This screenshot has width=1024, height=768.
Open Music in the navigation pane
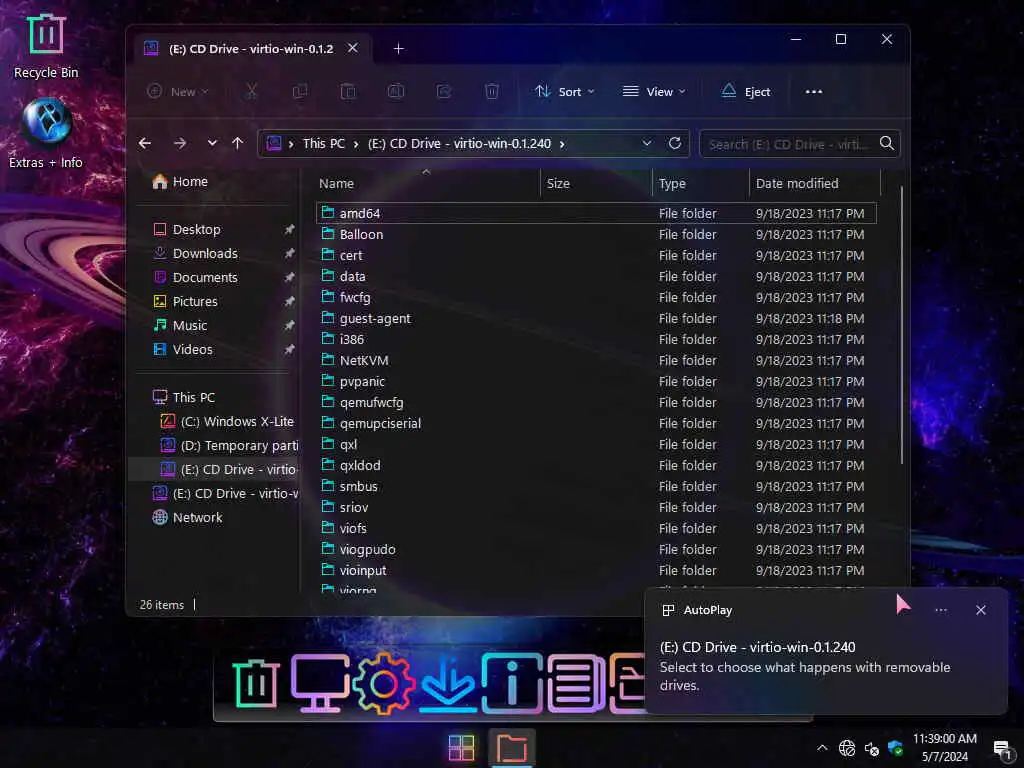pos(180,325)
